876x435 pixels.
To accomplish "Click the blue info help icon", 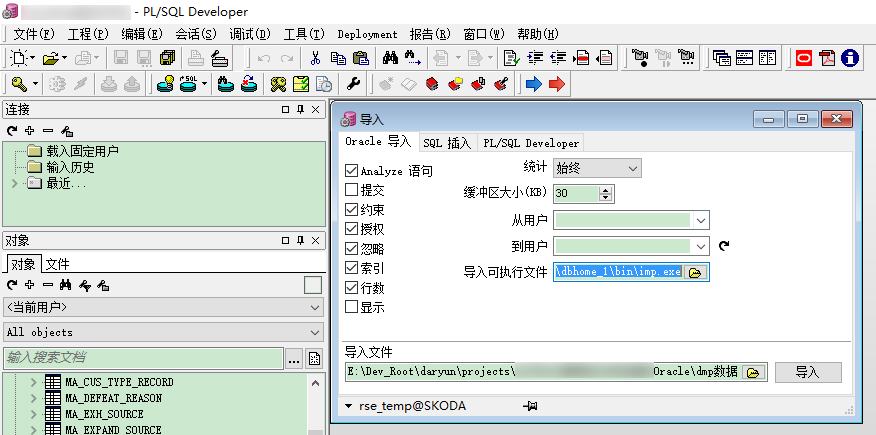I will [850, 58].
